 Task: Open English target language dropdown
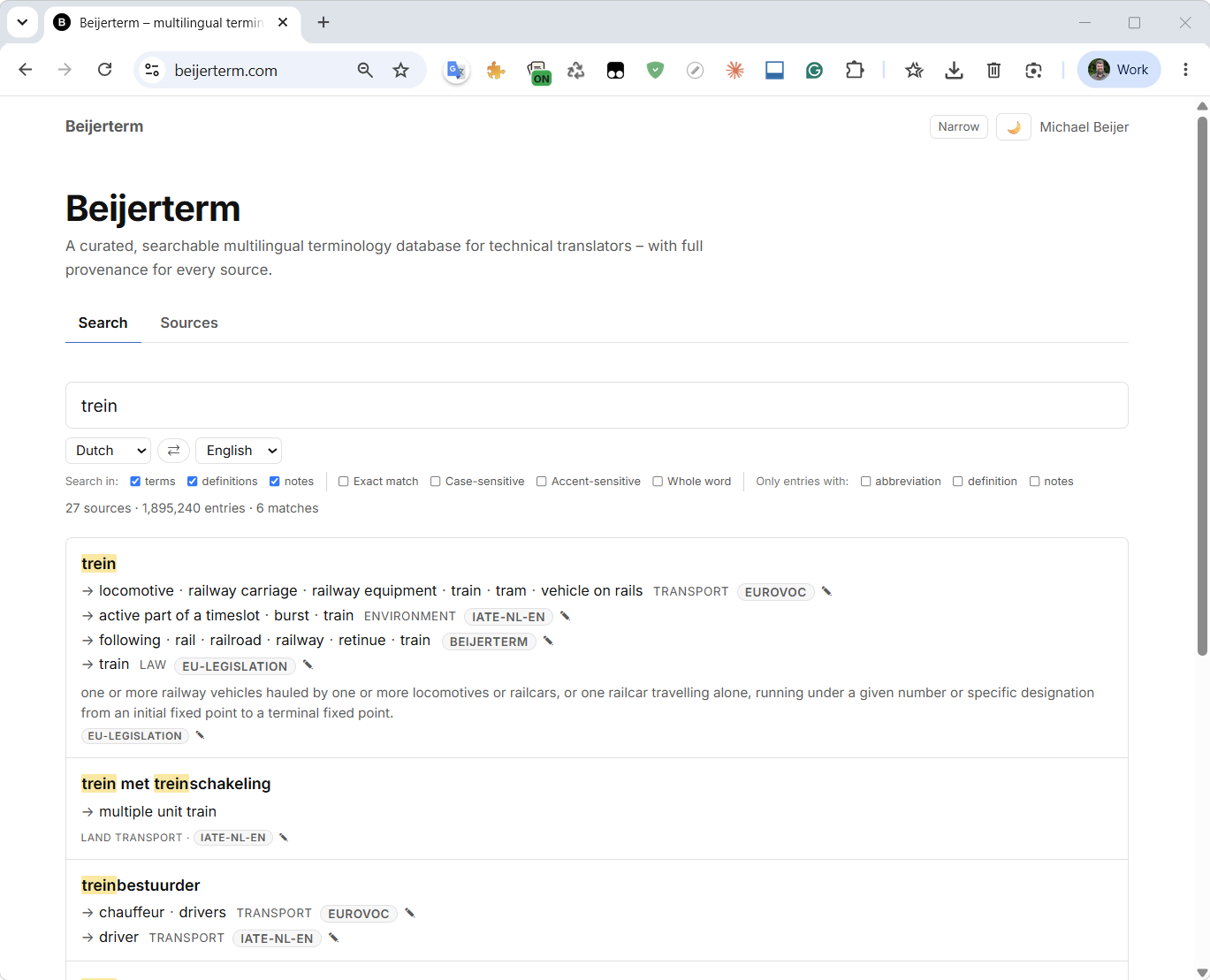(x=239, y=451)
